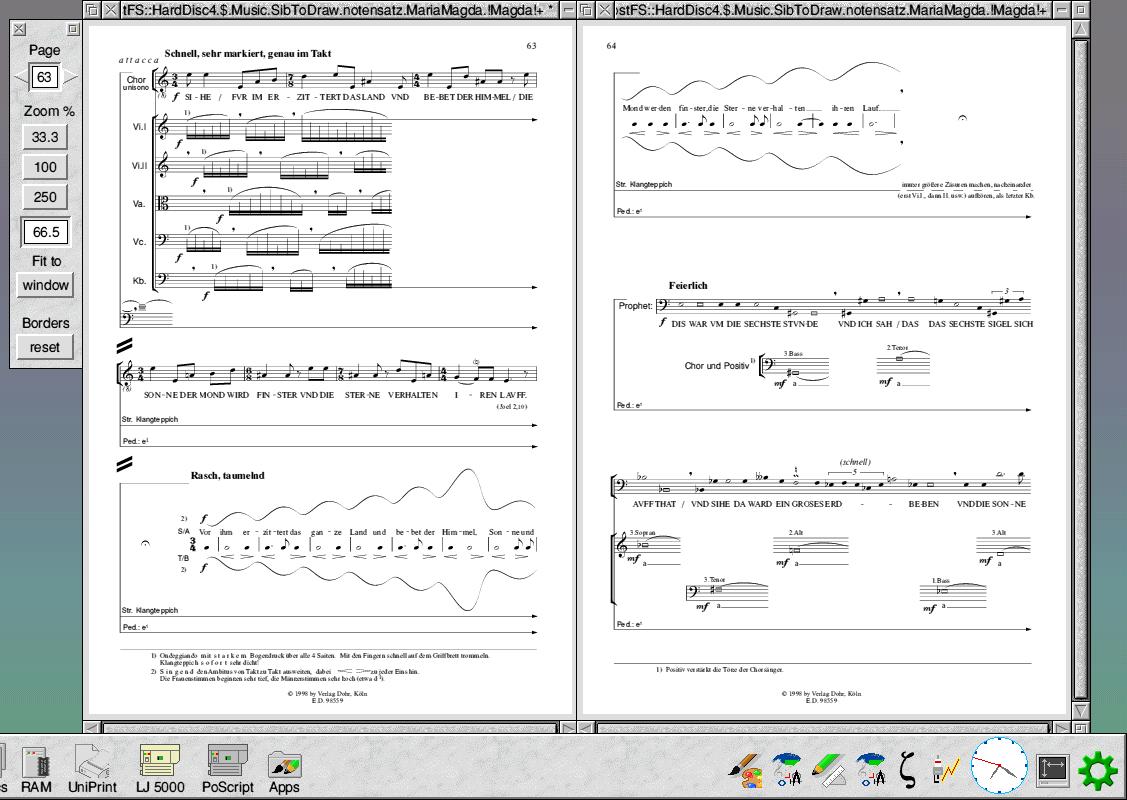Viewport: 1127px width, 800px height.
Task: Click the '(Joel 2,10)' reference text
Action: 512,407
